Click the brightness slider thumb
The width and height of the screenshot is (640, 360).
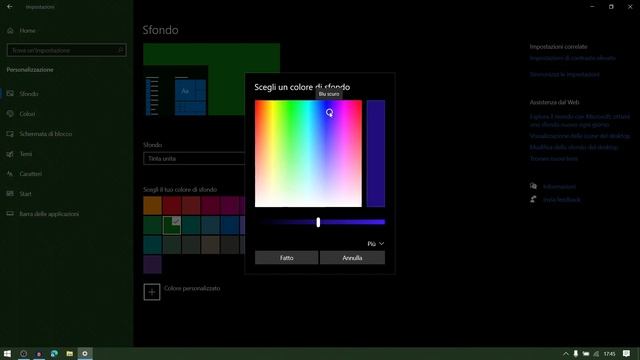click(x=318, y=222)
